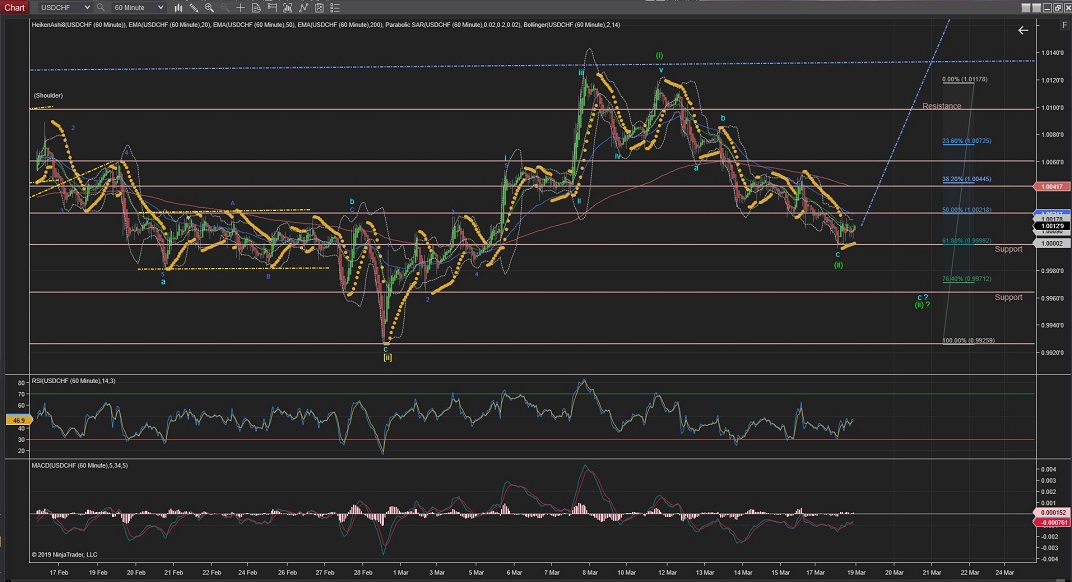The width and height of the screenshot is (1072, 582).
Task: Click the Resistance line label
Action: [x=941, y=106]
